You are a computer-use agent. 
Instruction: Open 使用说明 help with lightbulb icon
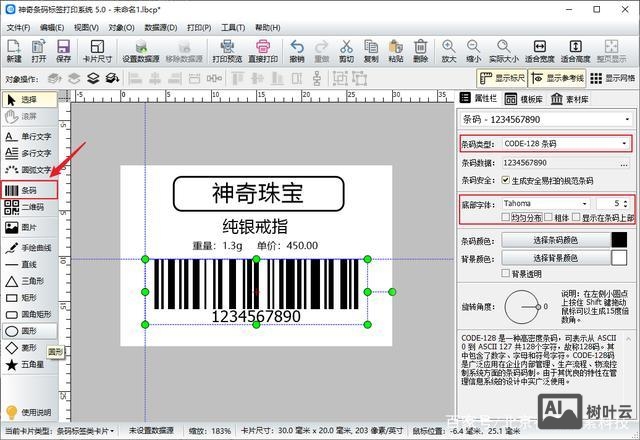pos(29,412)
